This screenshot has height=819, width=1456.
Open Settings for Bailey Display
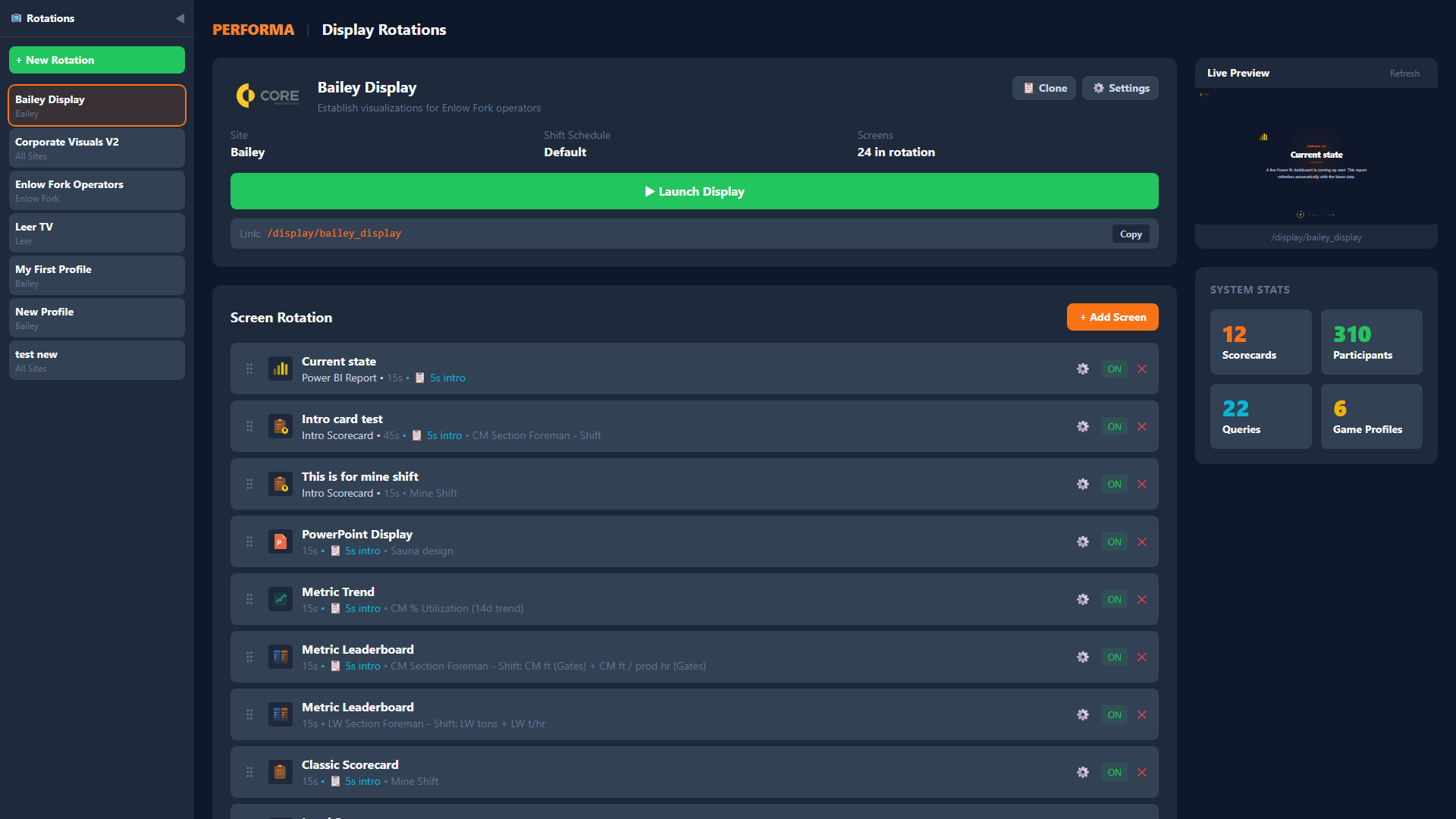1120,88
